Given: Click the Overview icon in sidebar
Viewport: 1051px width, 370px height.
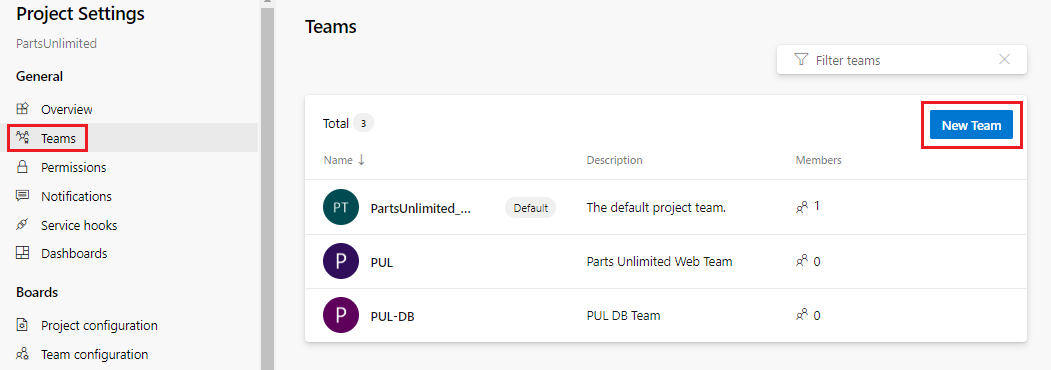Looking at the screenshot, I should point(23,109).
